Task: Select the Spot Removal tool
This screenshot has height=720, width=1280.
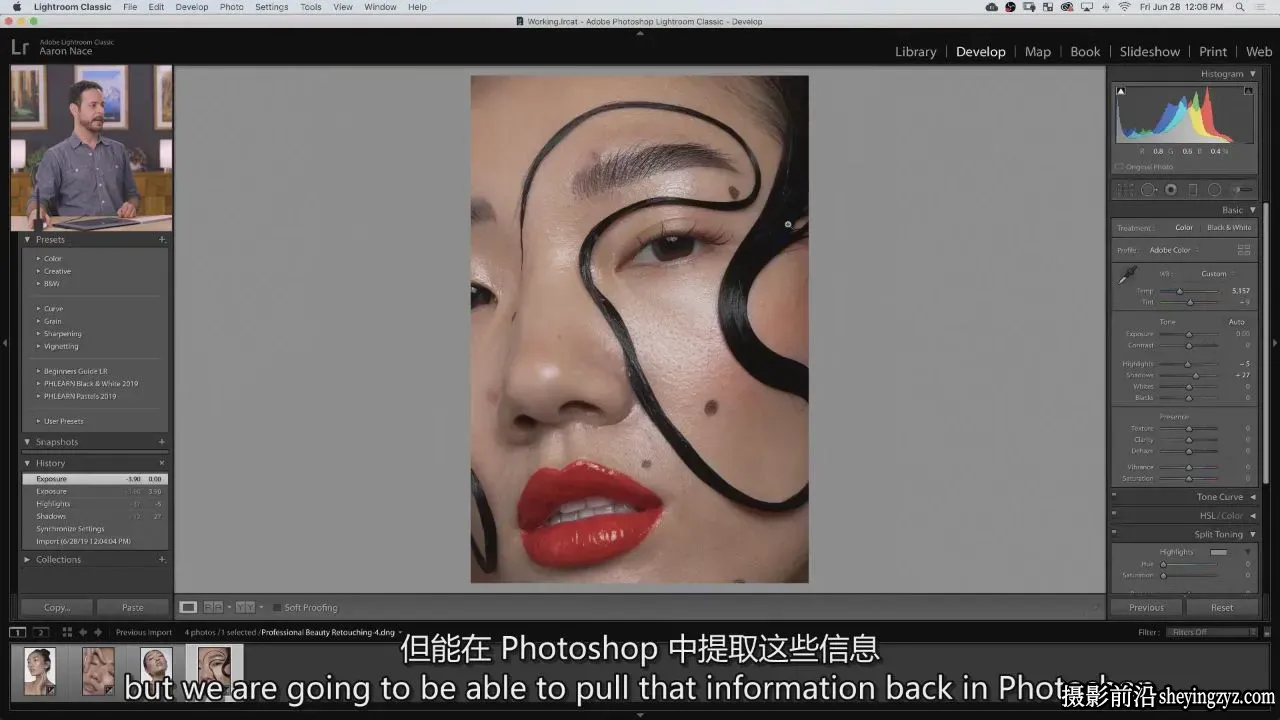Action: coord(1149,190)
